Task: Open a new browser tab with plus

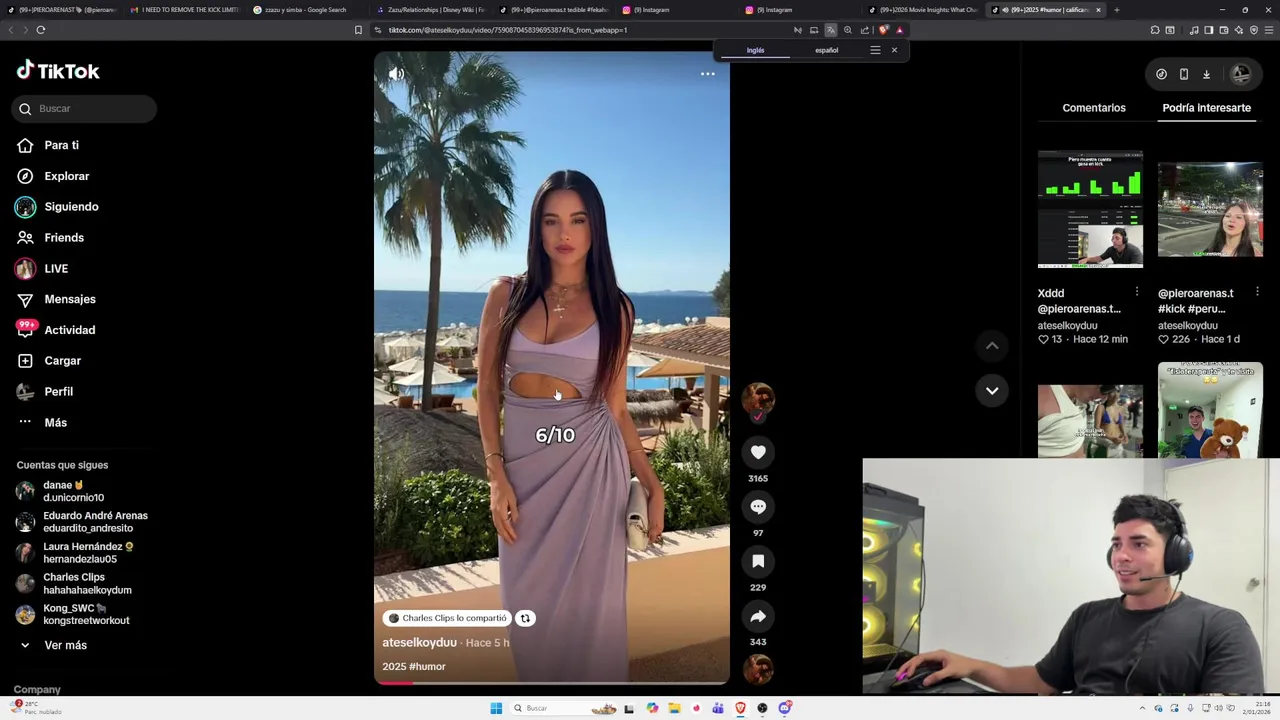Action: click(x=1116, y=10)
